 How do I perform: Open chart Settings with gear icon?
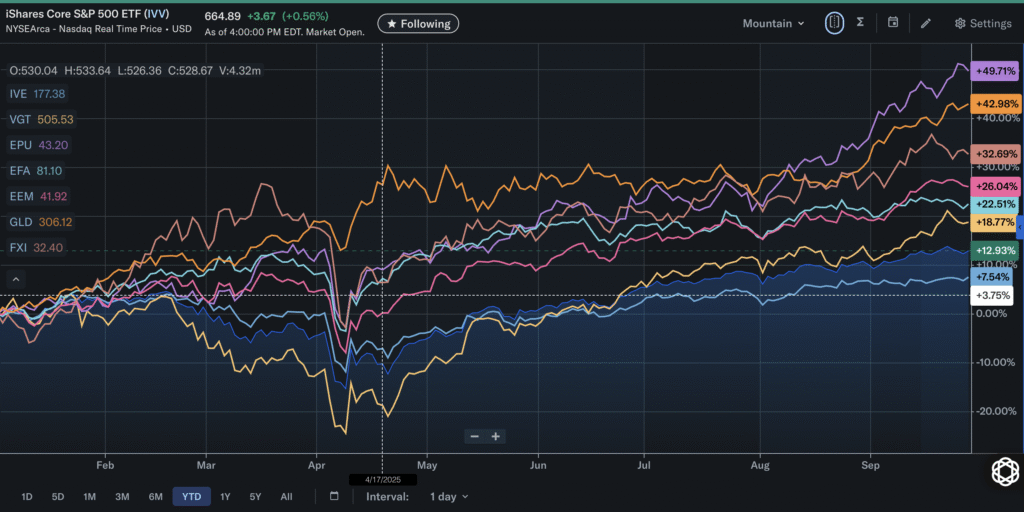tap(983, 23)
